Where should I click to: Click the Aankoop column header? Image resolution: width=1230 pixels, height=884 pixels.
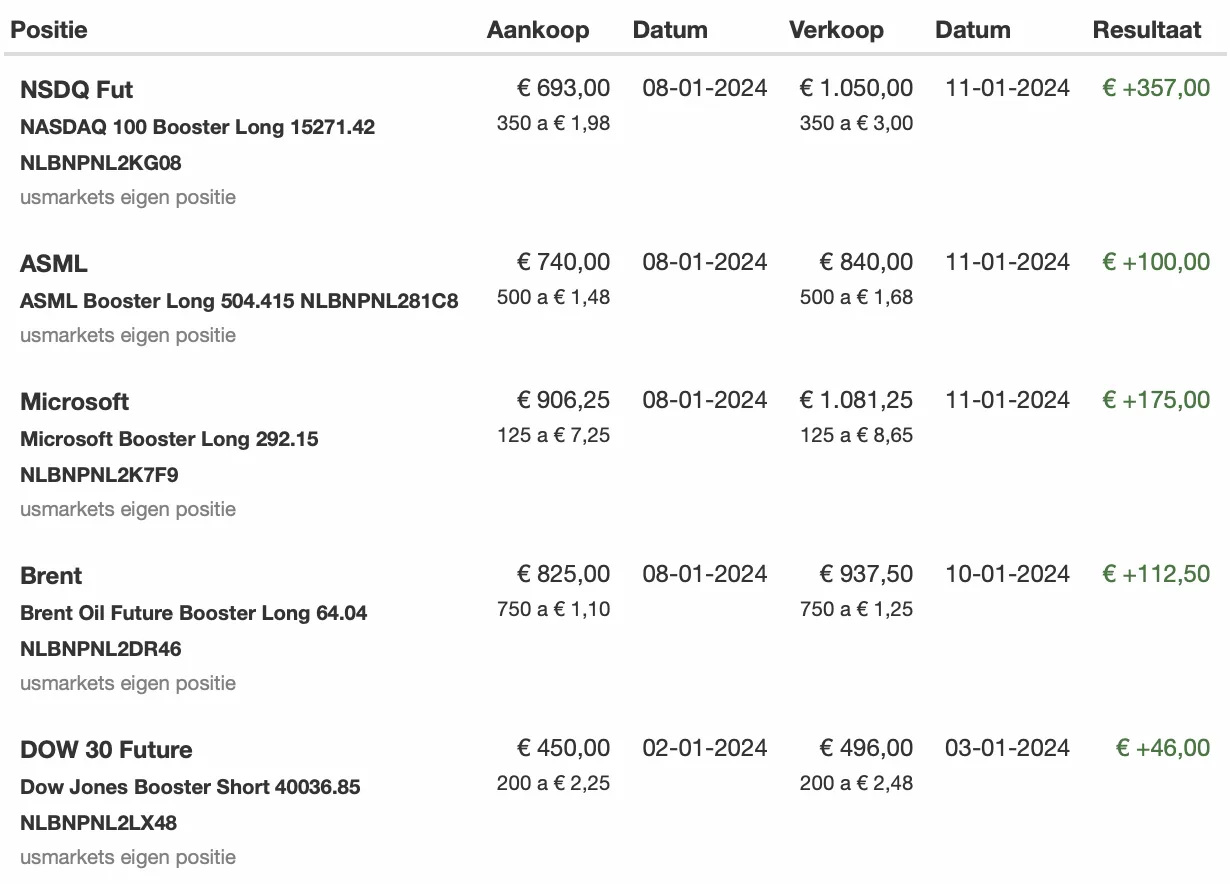tap(538, 30)
